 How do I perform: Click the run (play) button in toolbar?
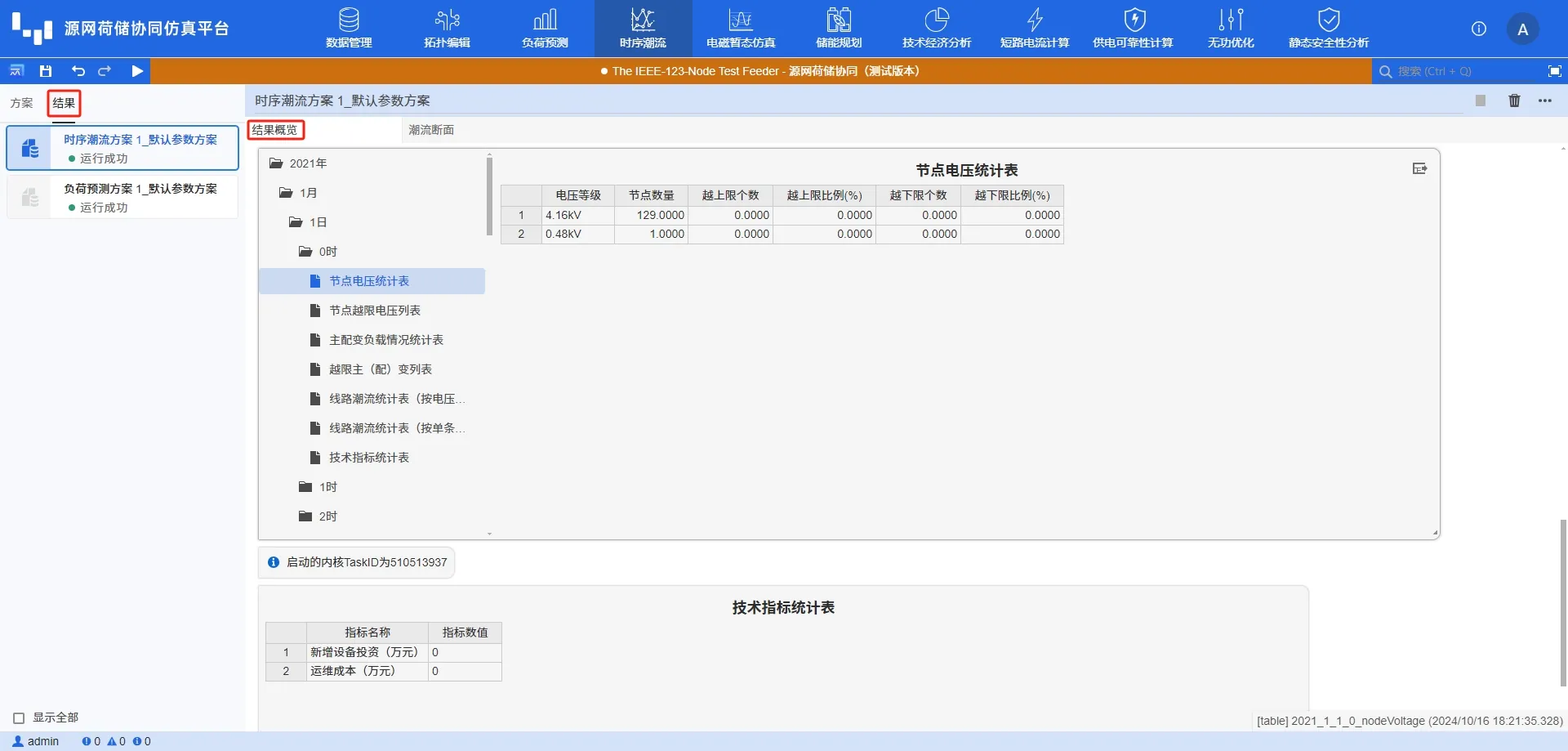(x=137, y=71)
